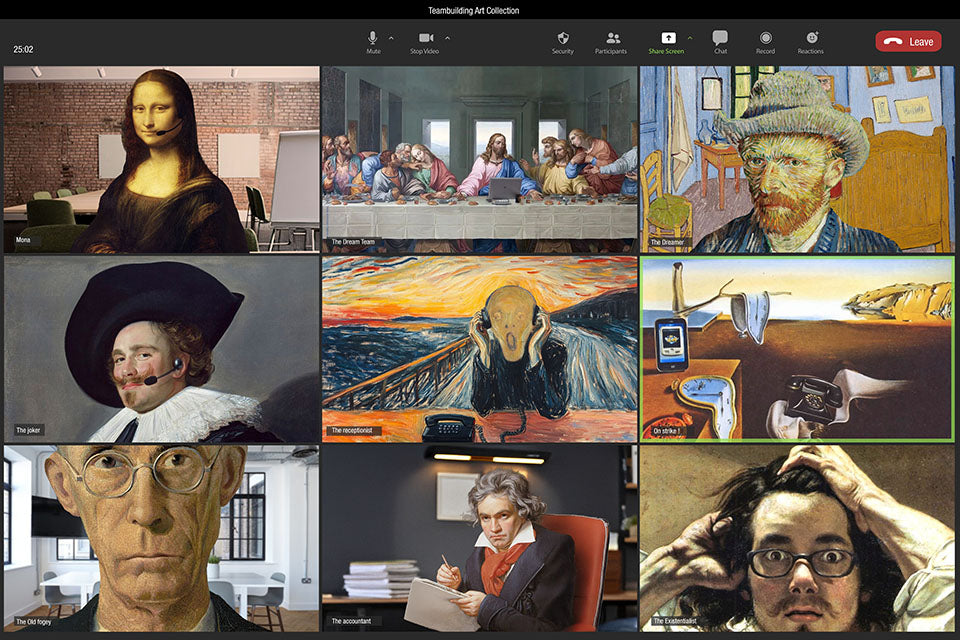Click The accountant video tile
Image resolution: width=960 pixels, height=640 pixels.
[479, 537]
